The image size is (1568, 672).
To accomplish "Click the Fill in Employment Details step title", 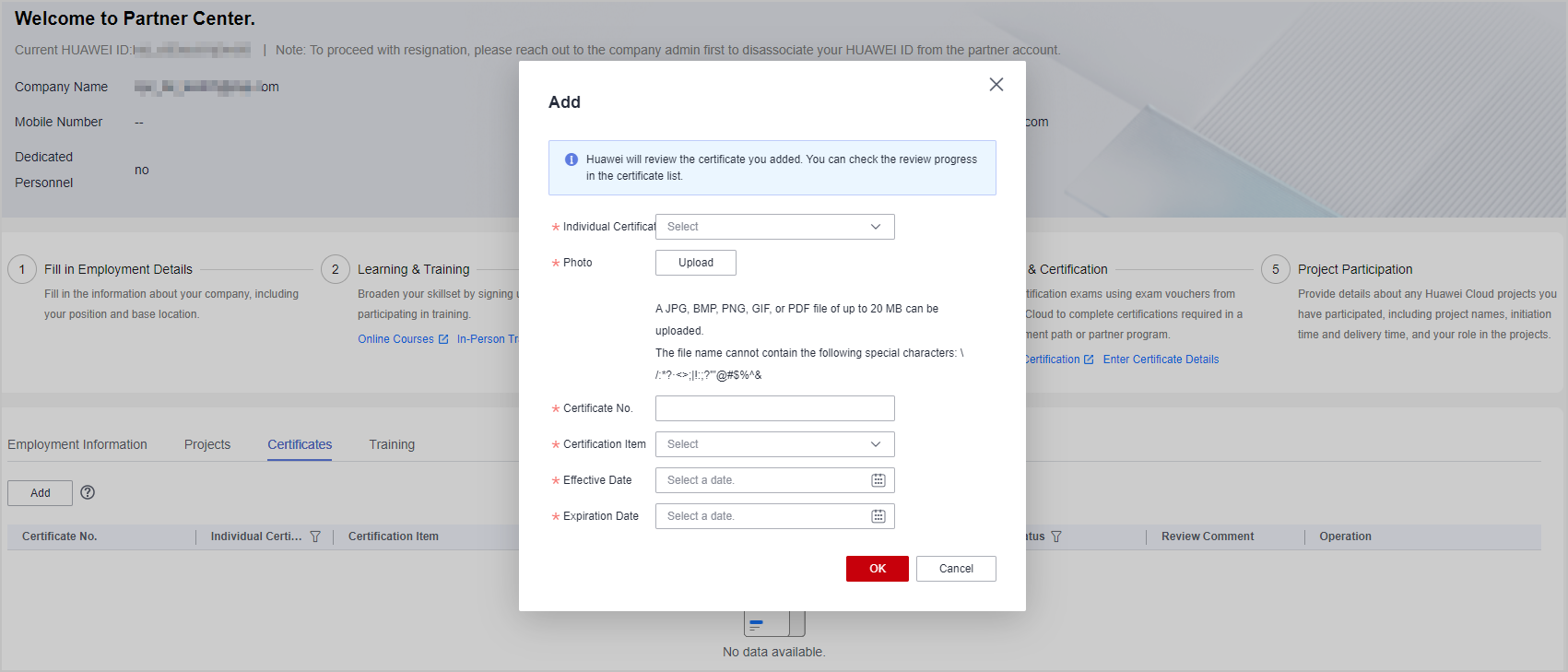I will click(118, 269).
